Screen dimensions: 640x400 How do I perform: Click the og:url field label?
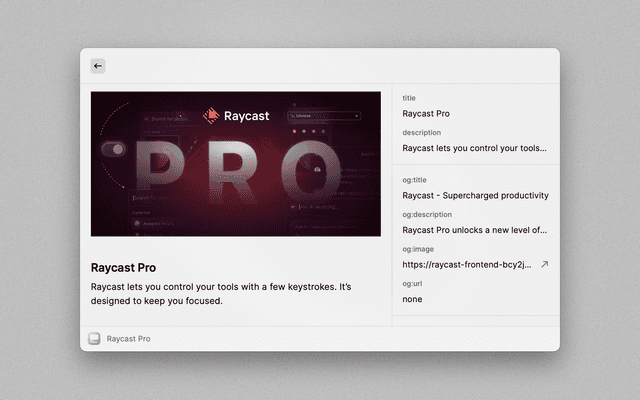pos(412,283)
